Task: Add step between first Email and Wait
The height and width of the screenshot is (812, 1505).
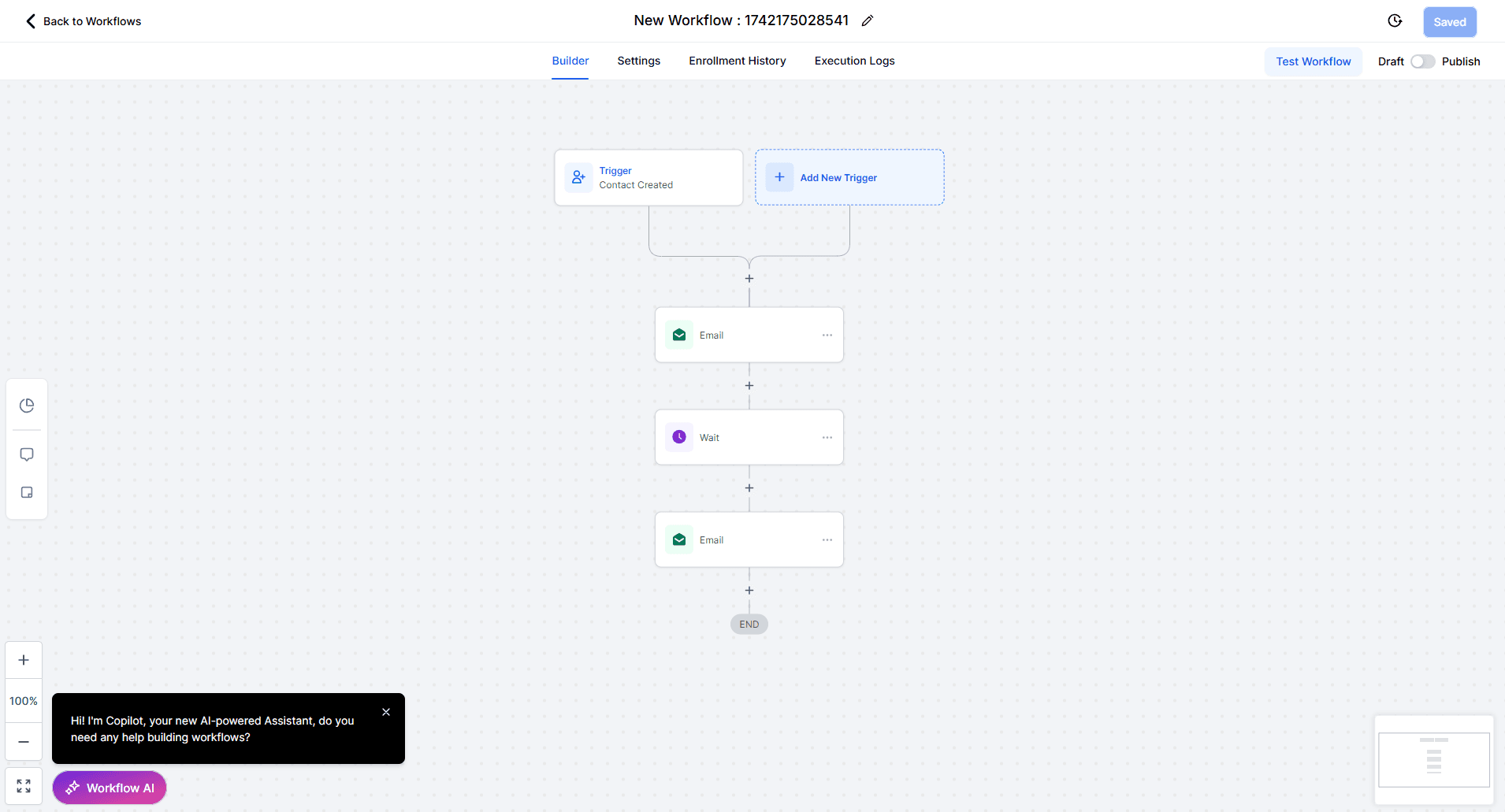Action: click(x=749, y=386)
